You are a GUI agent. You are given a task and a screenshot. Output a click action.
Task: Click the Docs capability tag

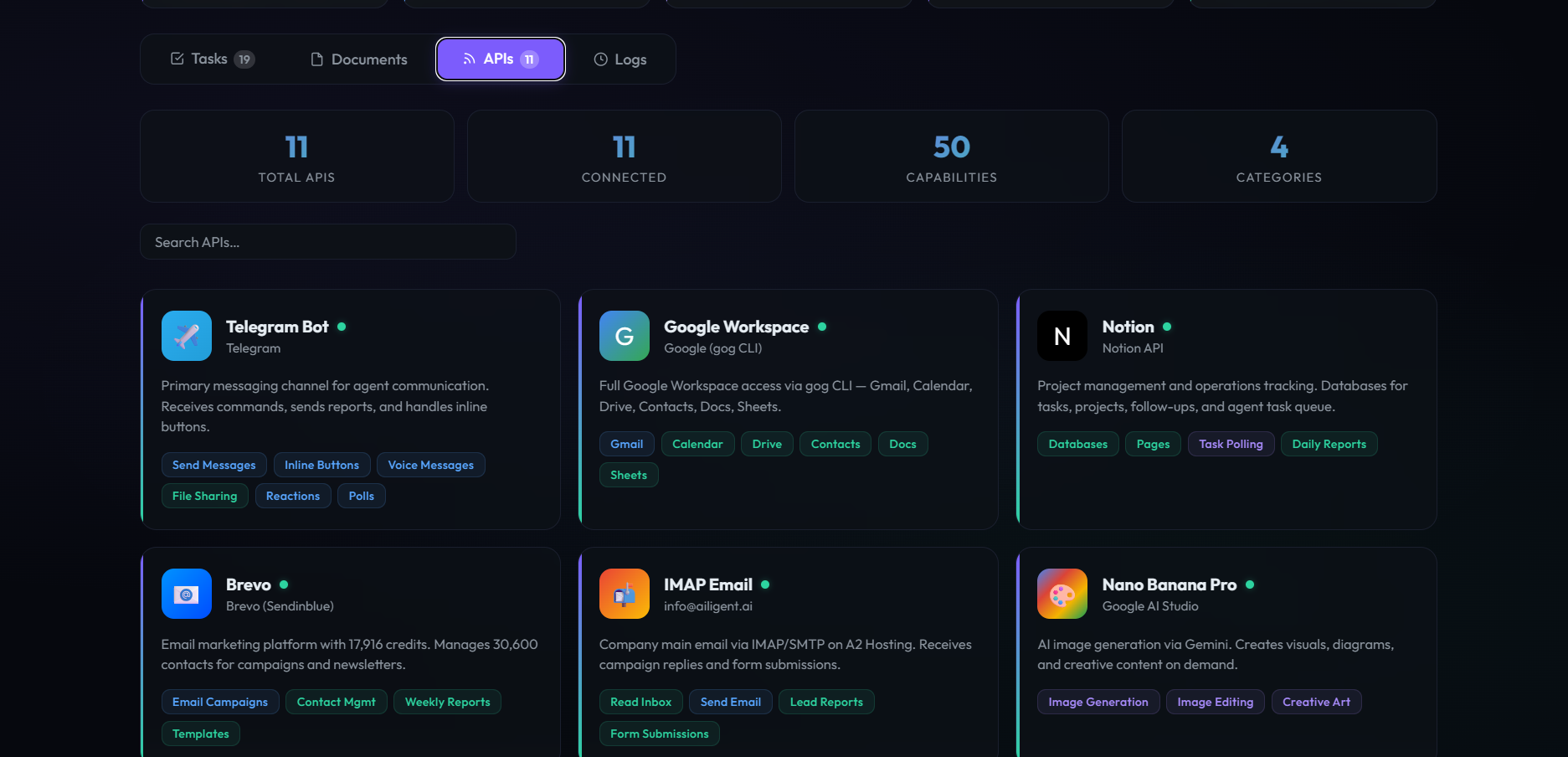[x=902, y=444]
